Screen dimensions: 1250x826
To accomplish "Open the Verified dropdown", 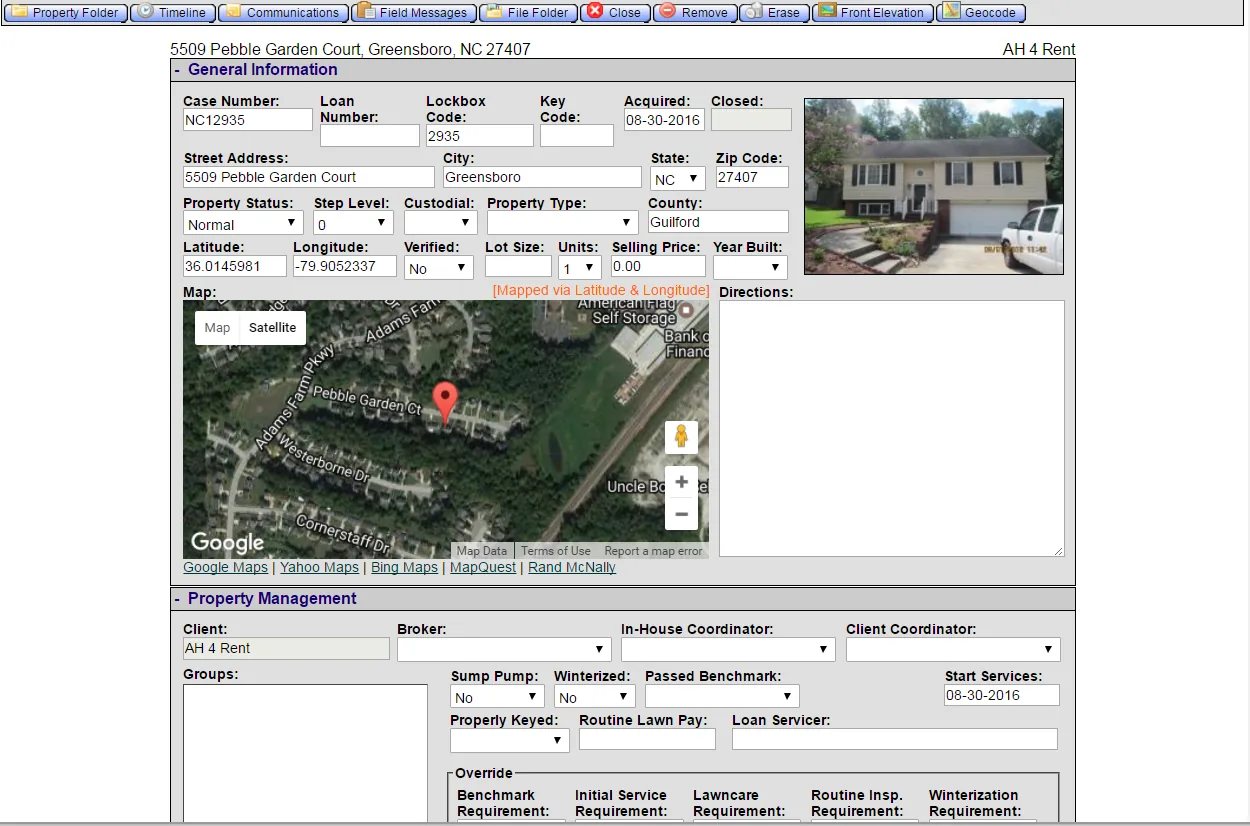I will coord(439,268).
